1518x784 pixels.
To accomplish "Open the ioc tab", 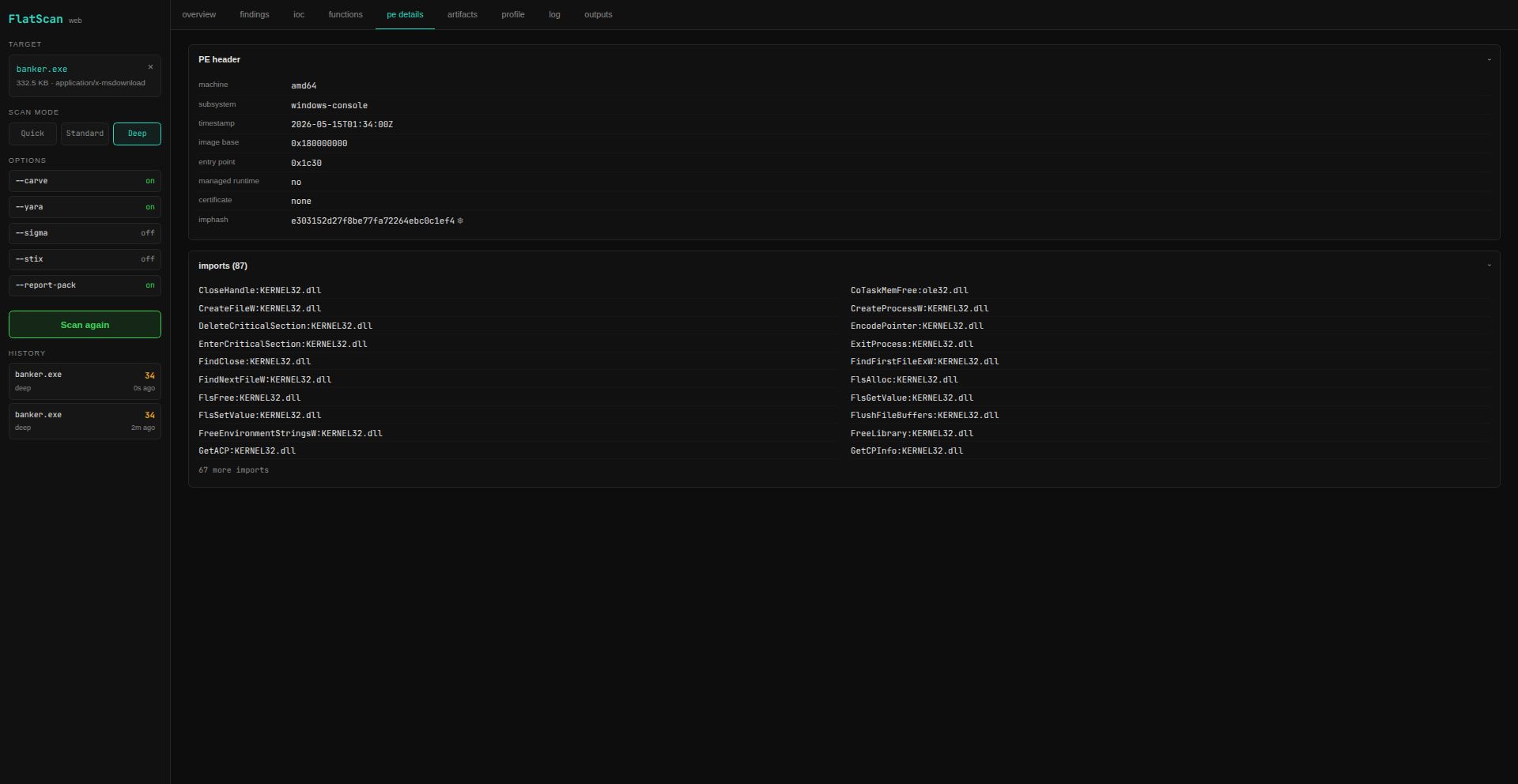I will (299, 15).
